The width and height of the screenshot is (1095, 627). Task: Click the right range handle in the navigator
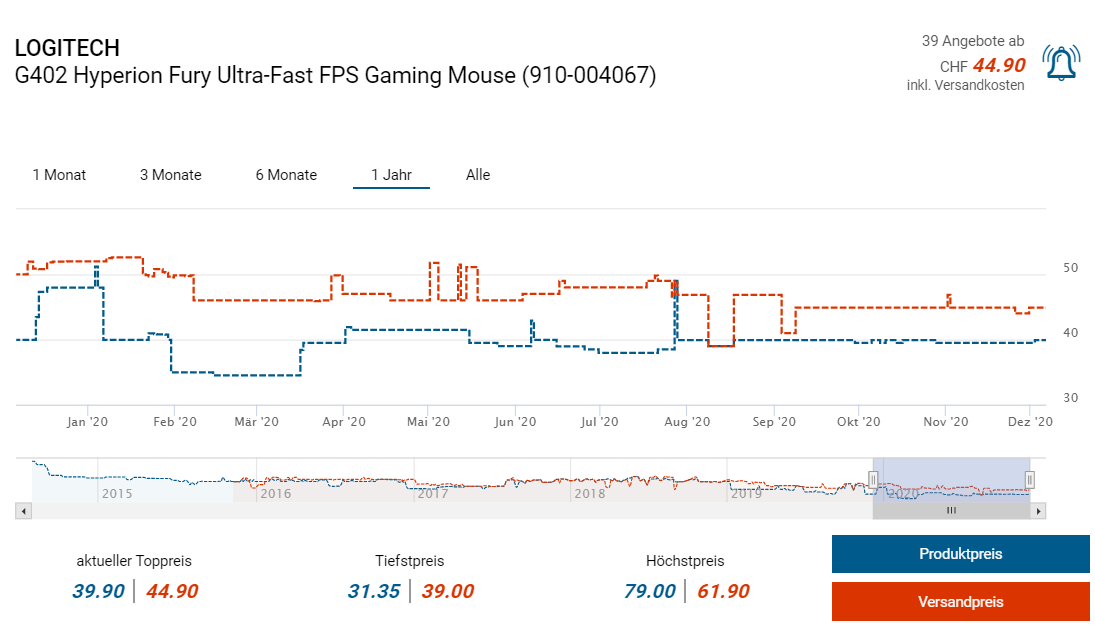pos(1030,480)
